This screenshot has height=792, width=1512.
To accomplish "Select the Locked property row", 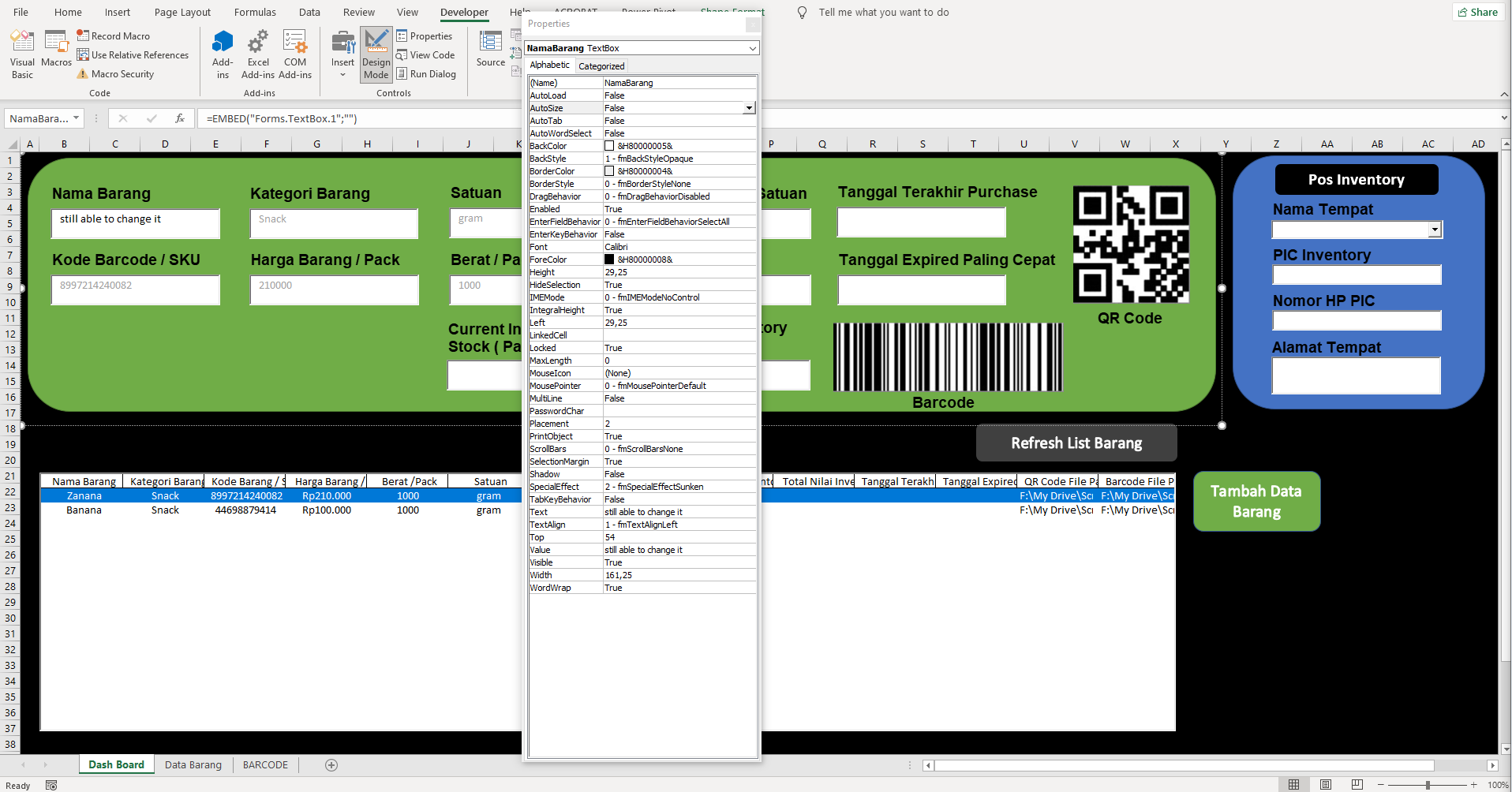I will click(x=642, y=348).
